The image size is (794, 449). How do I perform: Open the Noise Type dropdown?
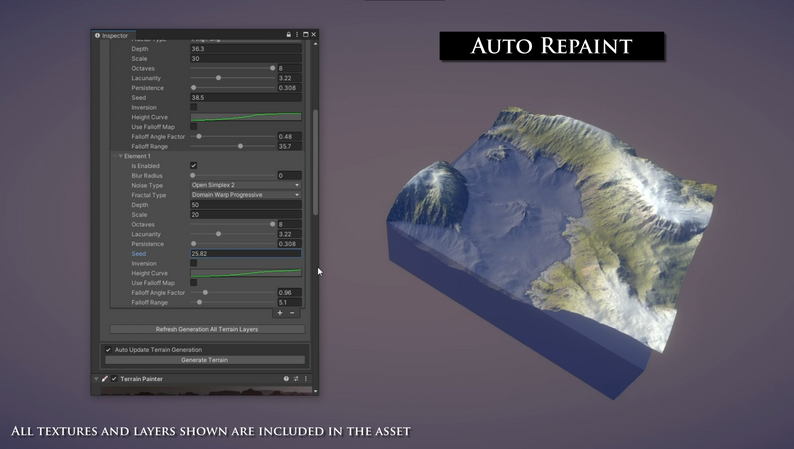(x=245, y=185)
